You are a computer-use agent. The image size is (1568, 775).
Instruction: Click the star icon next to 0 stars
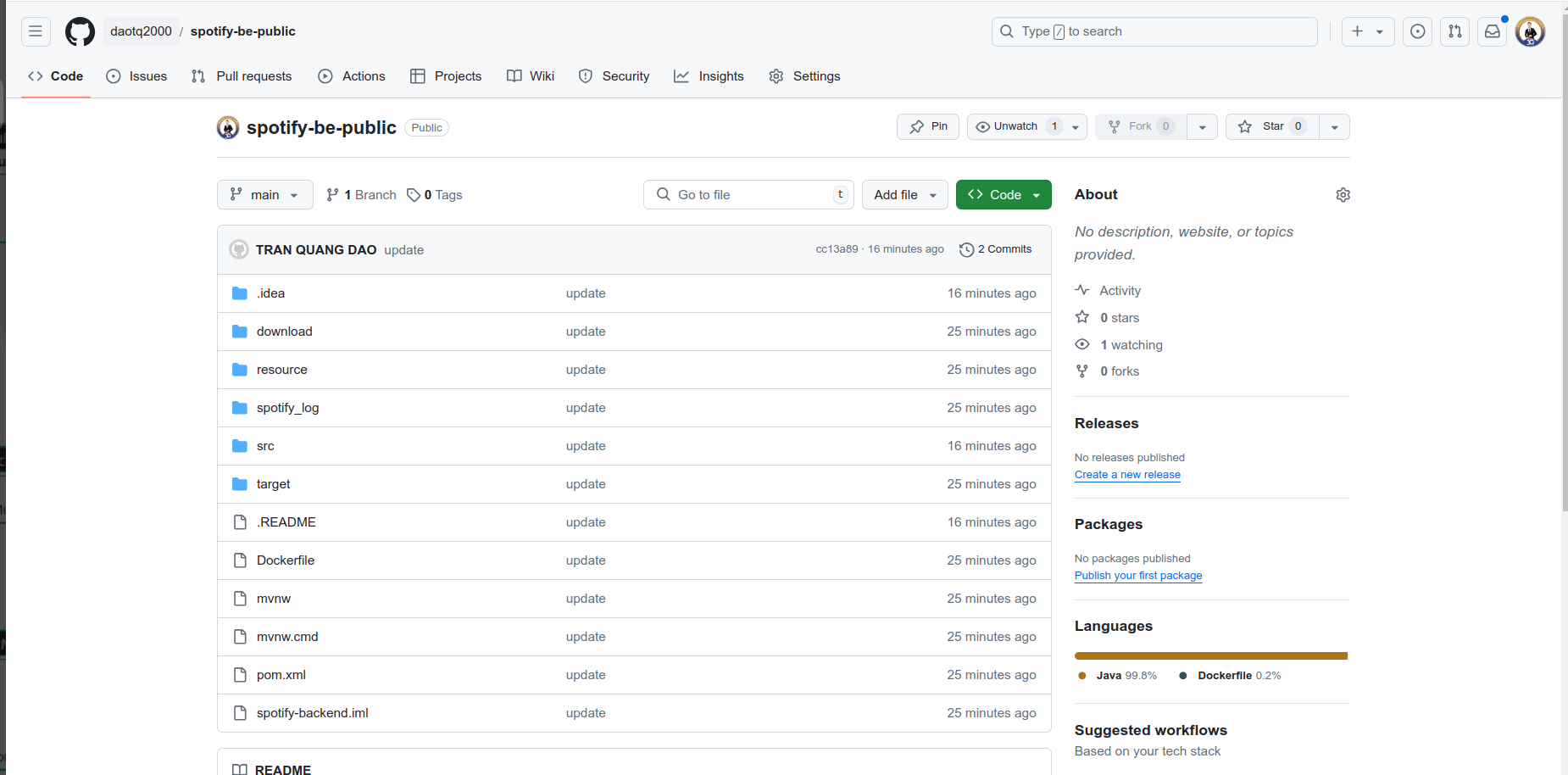pos(1082,317)
